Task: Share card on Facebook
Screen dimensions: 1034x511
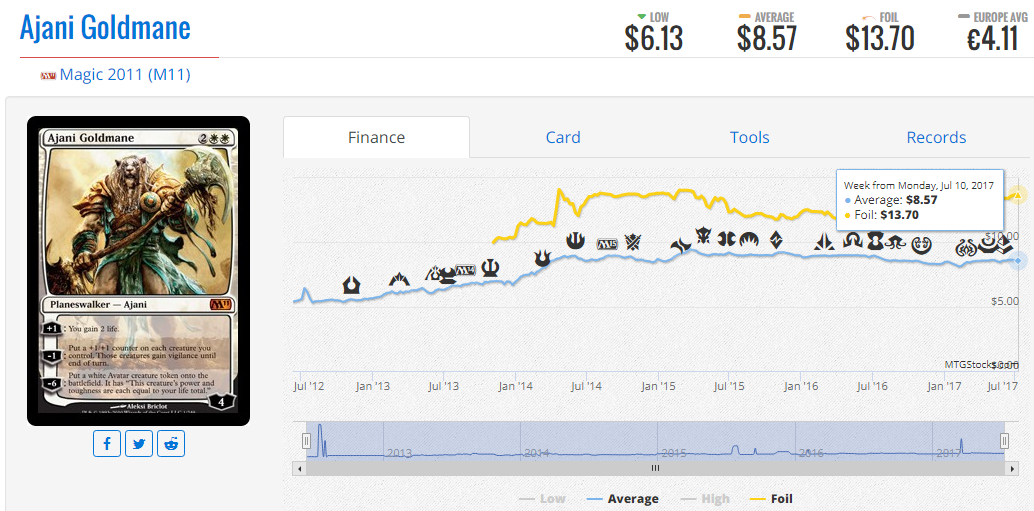Action: pyautogui.click(x=107, y=444)
